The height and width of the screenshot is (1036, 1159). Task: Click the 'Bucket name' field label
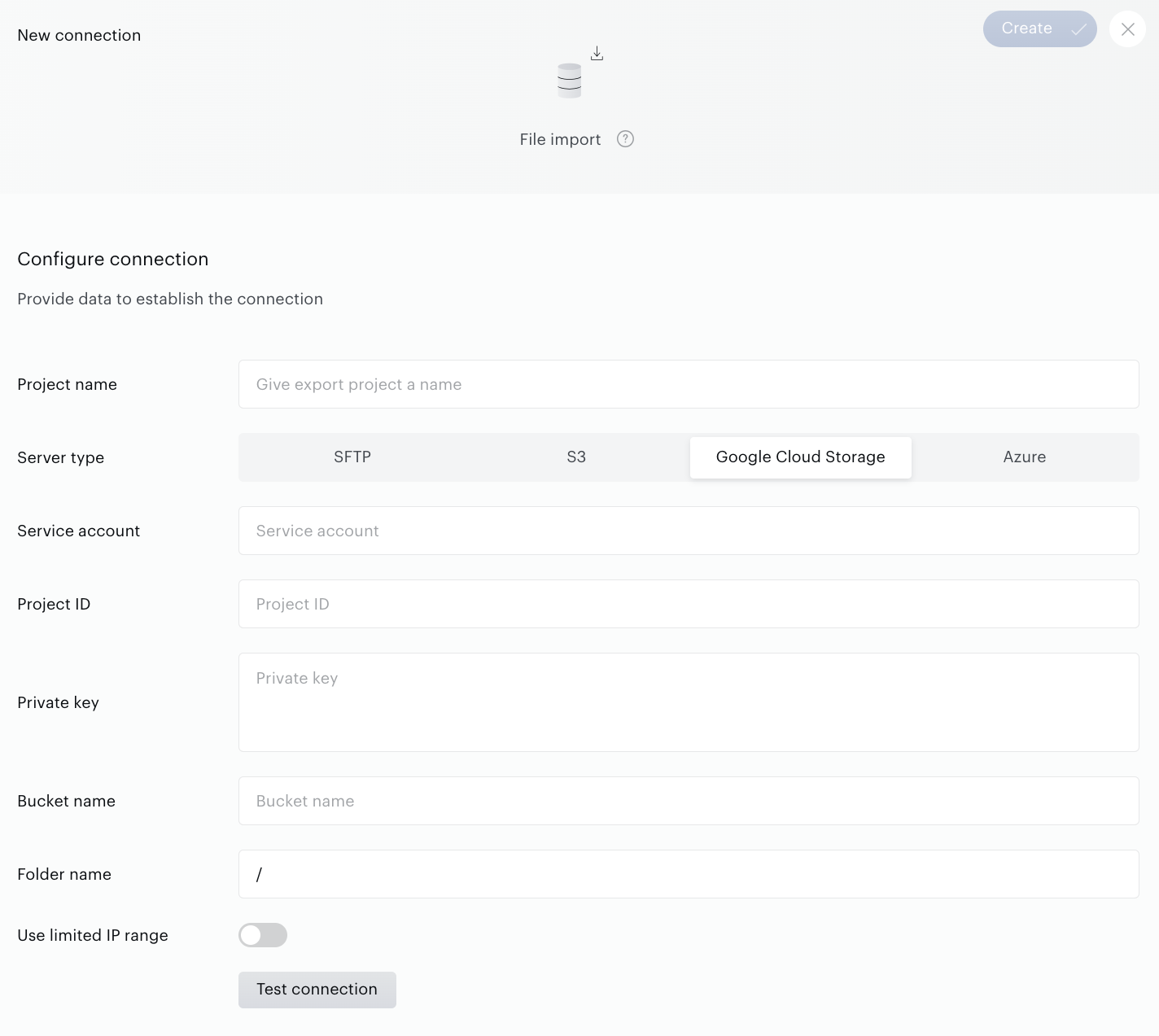click(x=66, y=801)
